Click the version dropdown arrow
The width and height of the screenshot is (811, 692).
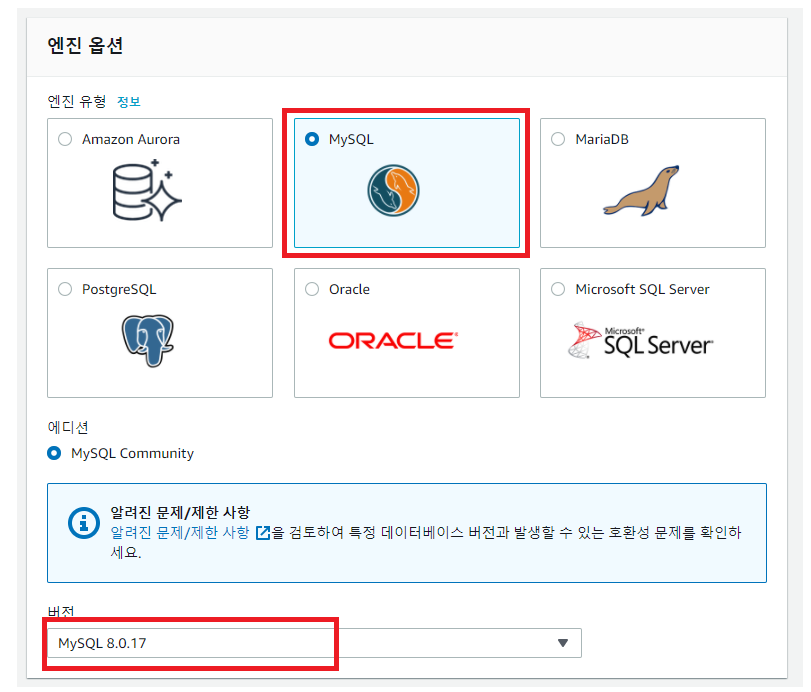click(563, 643)
